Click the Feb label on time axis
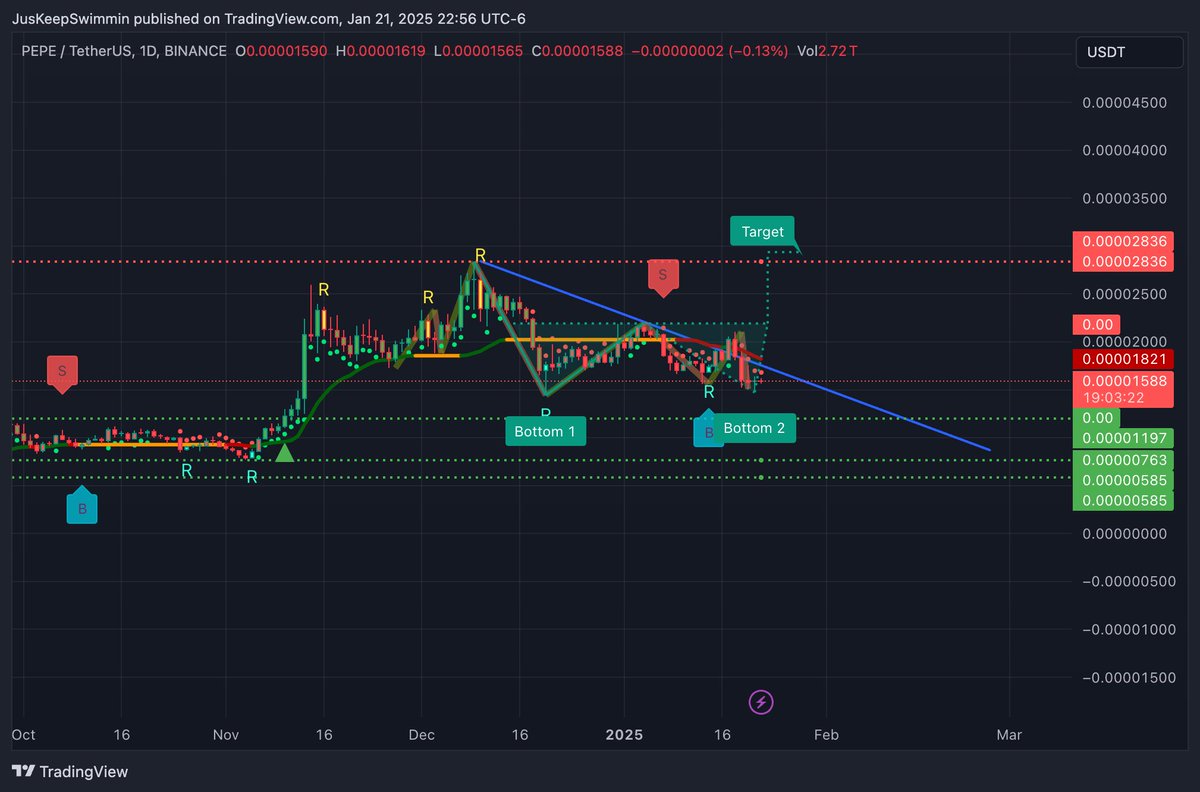The width and height of the screenshot is (1200, 792). coord(826,734)
